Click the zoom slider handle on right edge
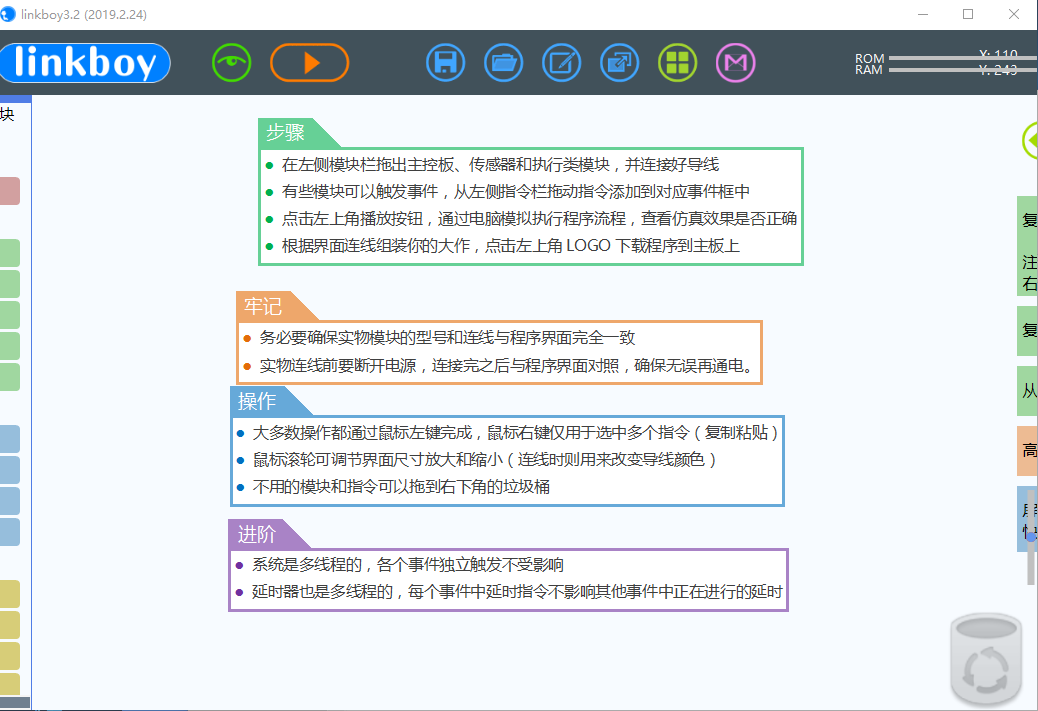 pyautogui.click(x=1031, y=537)
